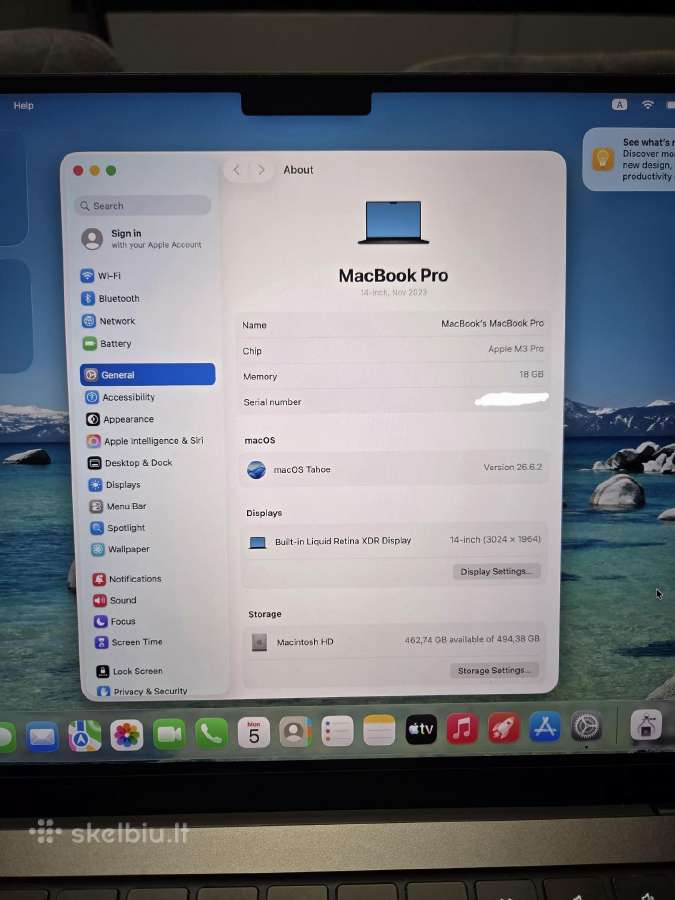Open Screen Time settings

[129, 642]
